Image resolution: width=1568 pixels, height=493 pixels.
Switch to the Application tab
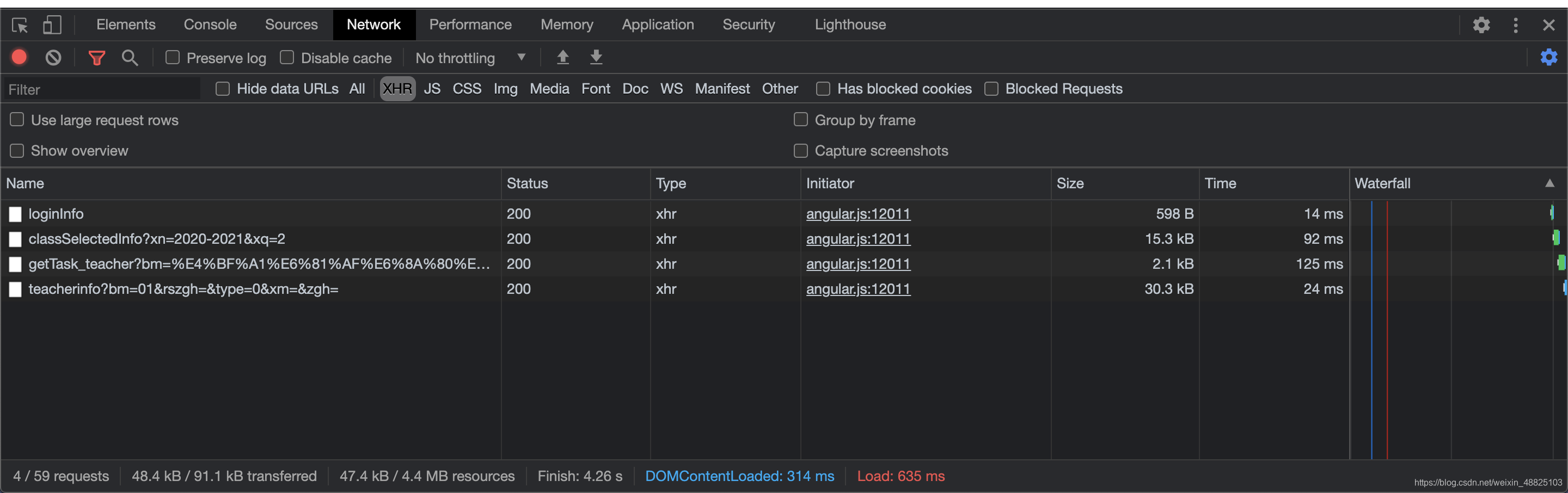[657, 24]
